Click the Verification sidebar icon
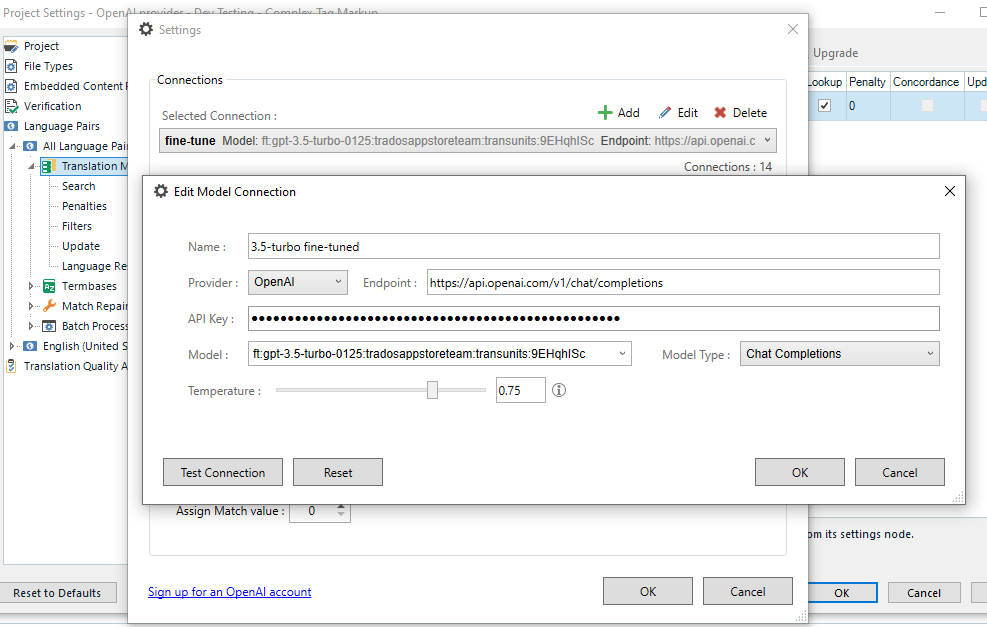Screen dimensions: 987x627 point(12,105)
